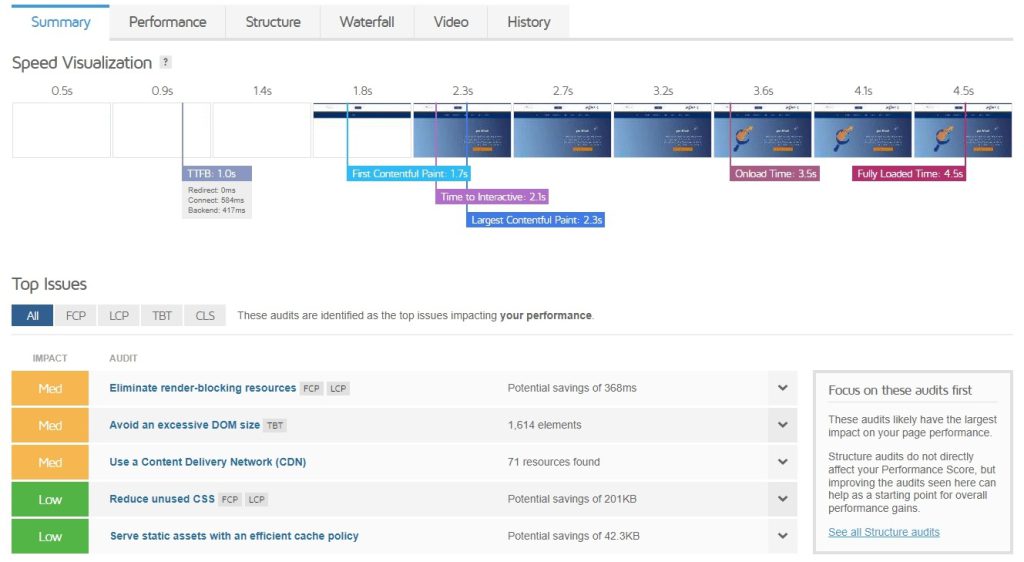1024x562 pixels.
Task: Open Reduce unused CSS audit
Action: [162, 499]
